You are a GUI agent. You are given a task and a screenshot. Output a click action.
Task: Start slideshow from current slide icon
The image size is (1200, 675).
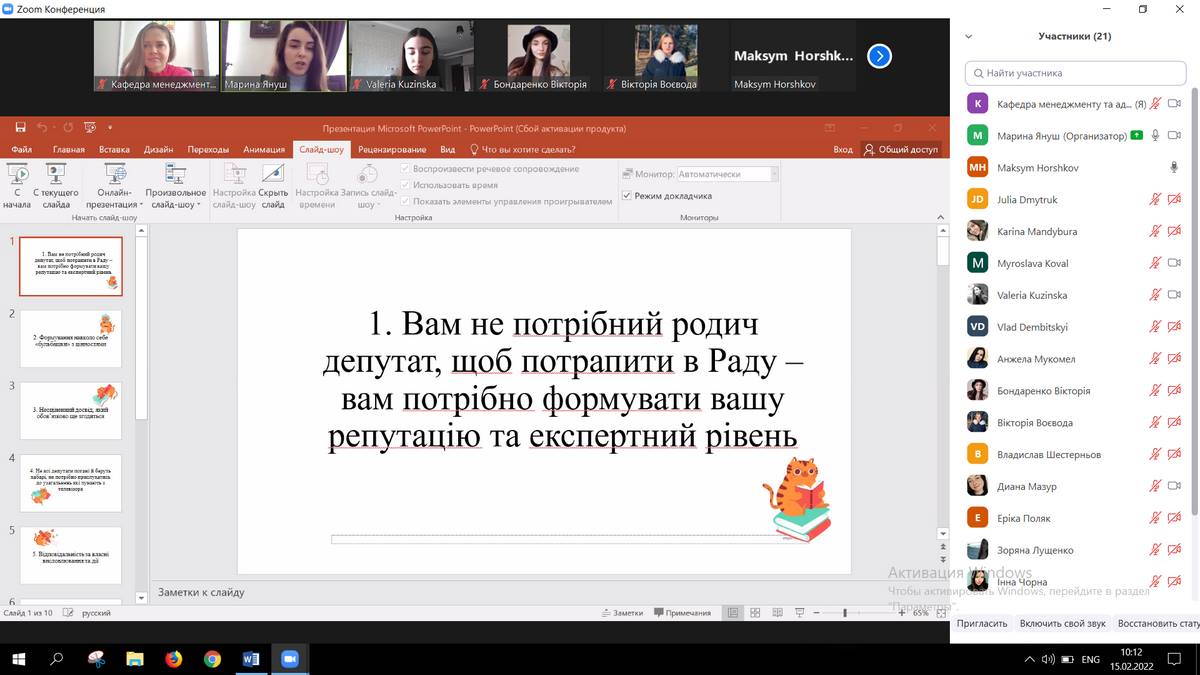tap(56, 175)
